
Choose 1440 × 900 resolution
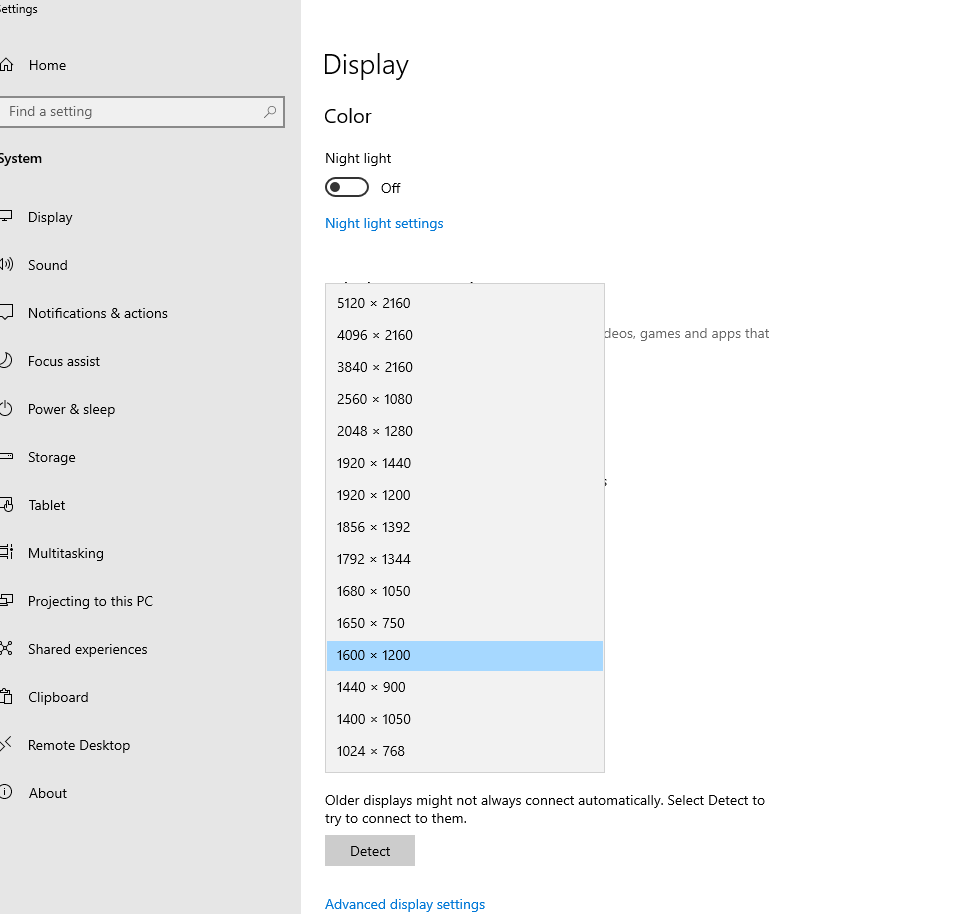pos(465,688)
